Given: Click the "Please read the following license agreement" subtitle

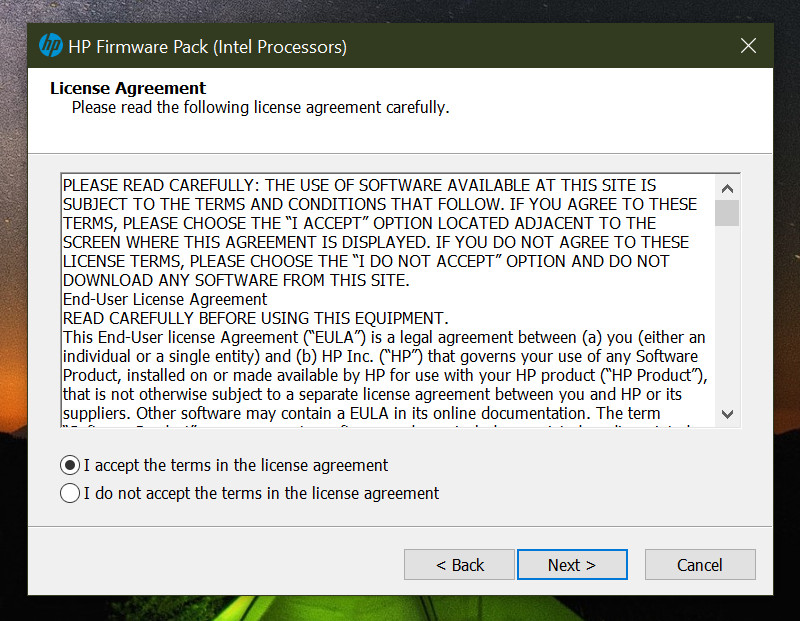Looking at the screenshot, I should (260, 107).
